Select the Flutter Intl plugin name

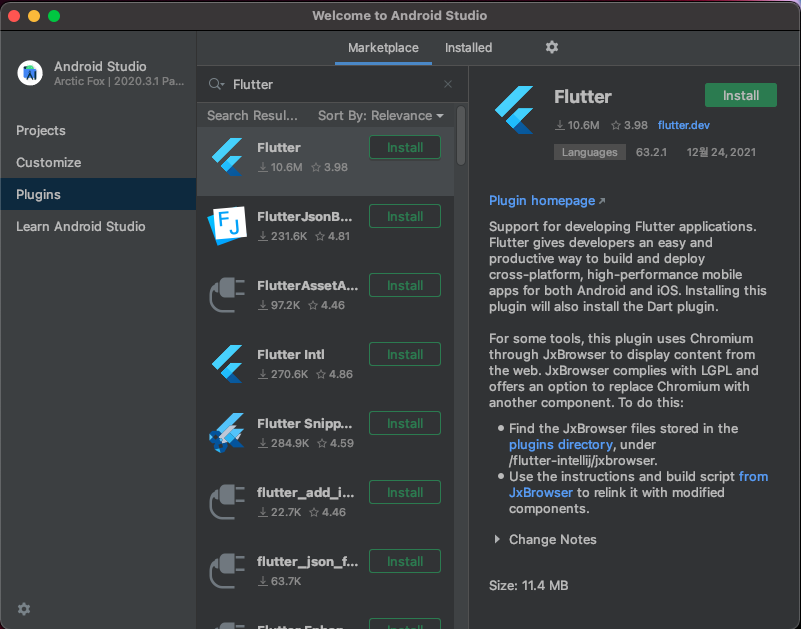(x=291, y=355)
